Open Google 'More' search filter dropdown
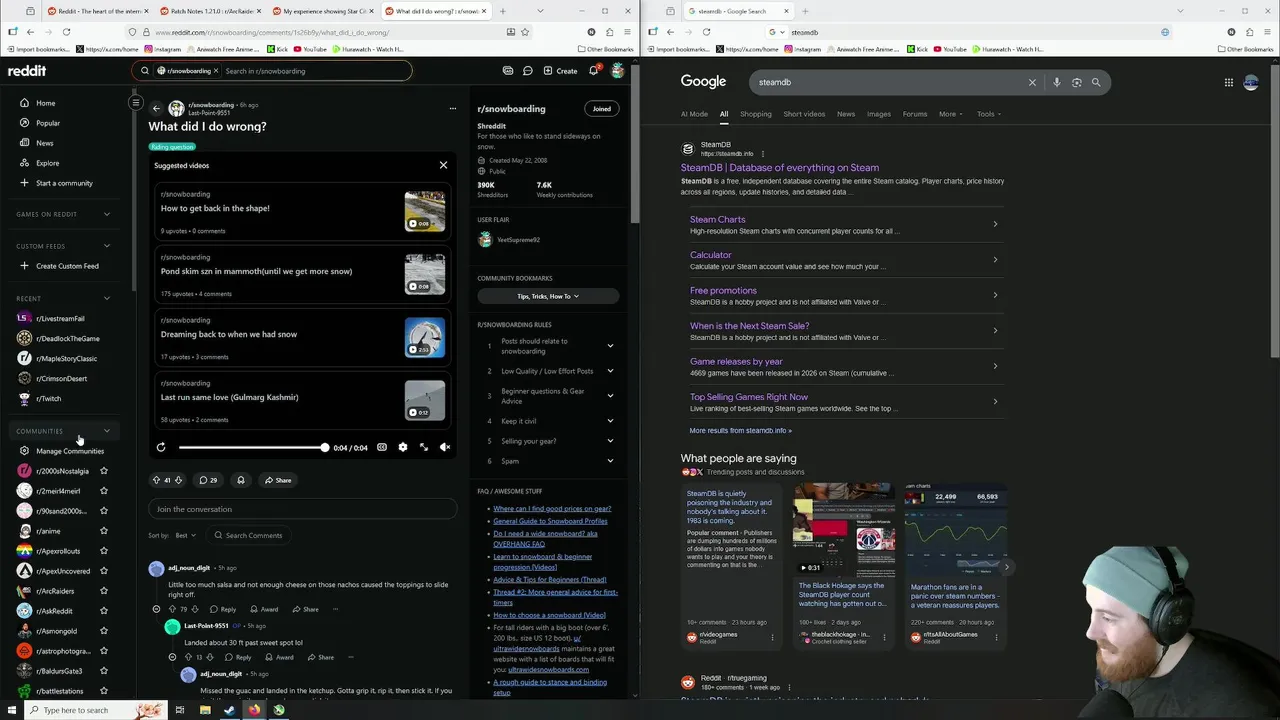 point(950,114)
